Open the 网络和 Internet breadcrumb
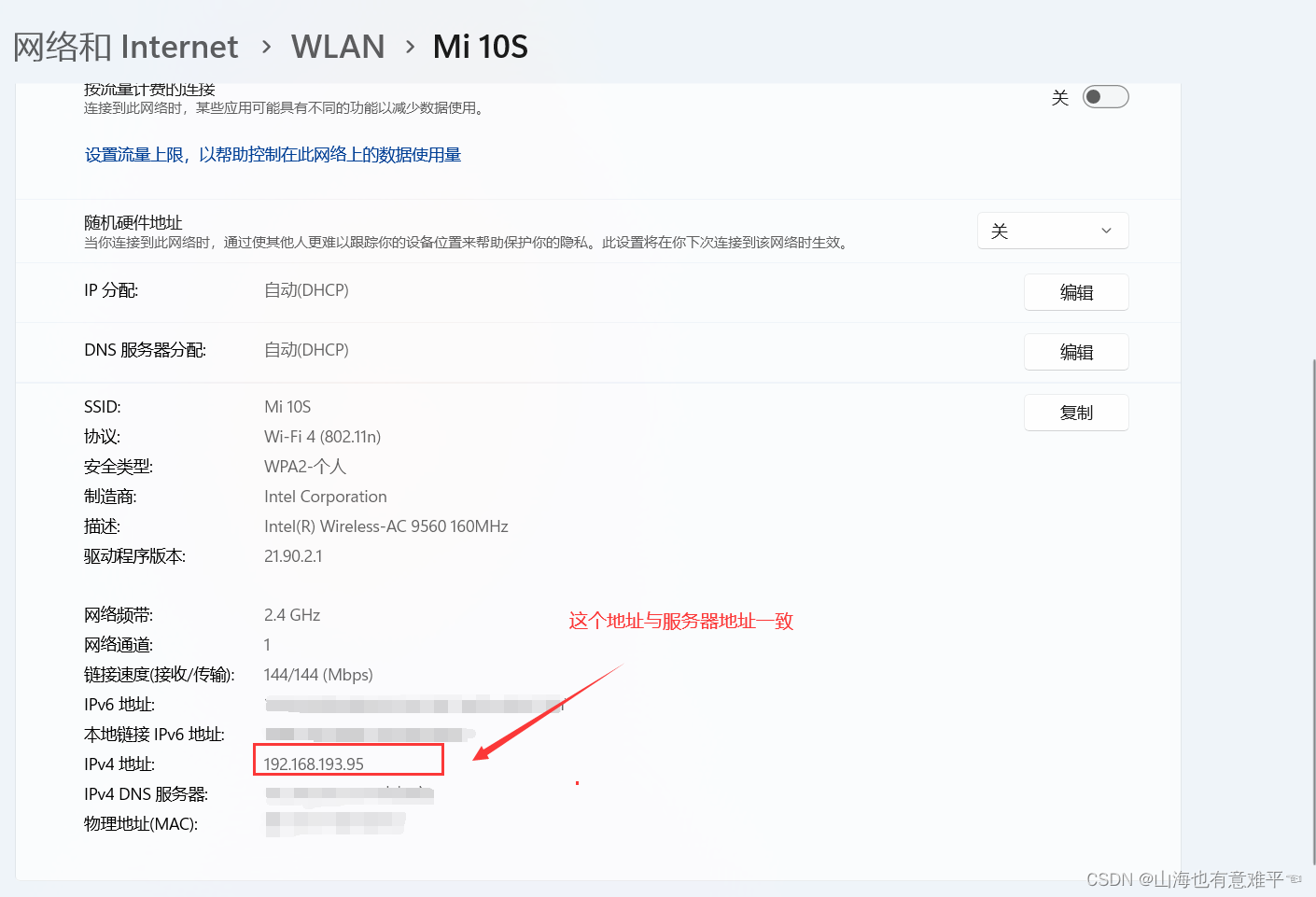Image resolution: width=1316 pixels, height=897 pixels. click(123, 46)
